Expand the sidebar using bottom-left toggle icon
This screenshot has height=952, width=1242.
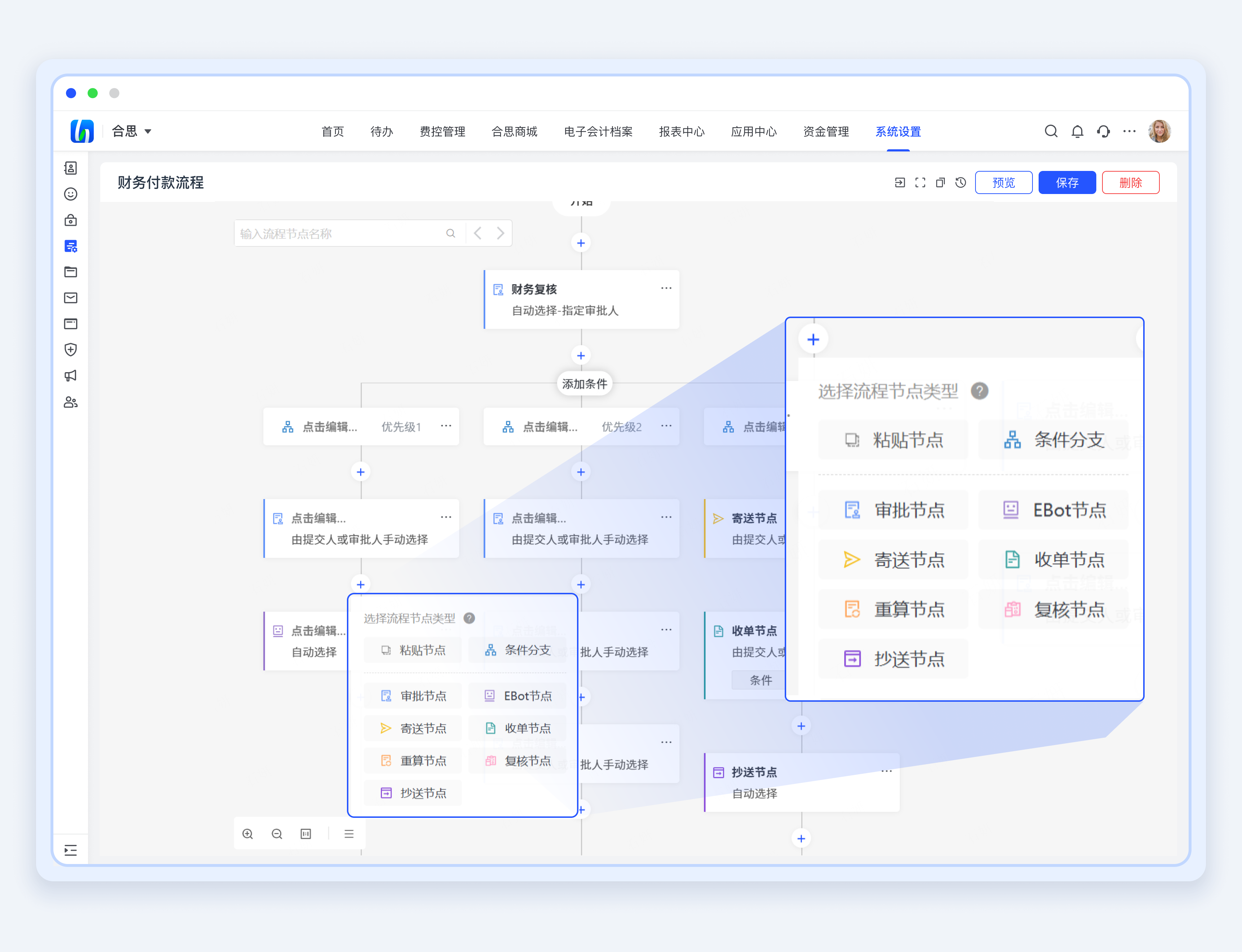coord(71,850)
